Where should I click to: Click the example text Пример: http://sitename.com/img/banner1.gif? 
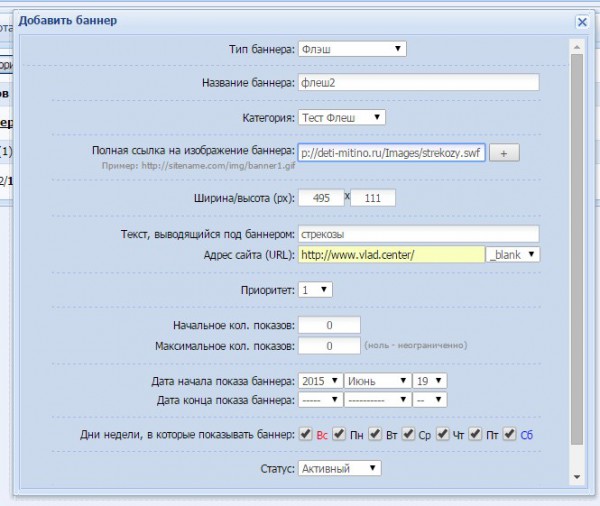(x=198, y=166)
